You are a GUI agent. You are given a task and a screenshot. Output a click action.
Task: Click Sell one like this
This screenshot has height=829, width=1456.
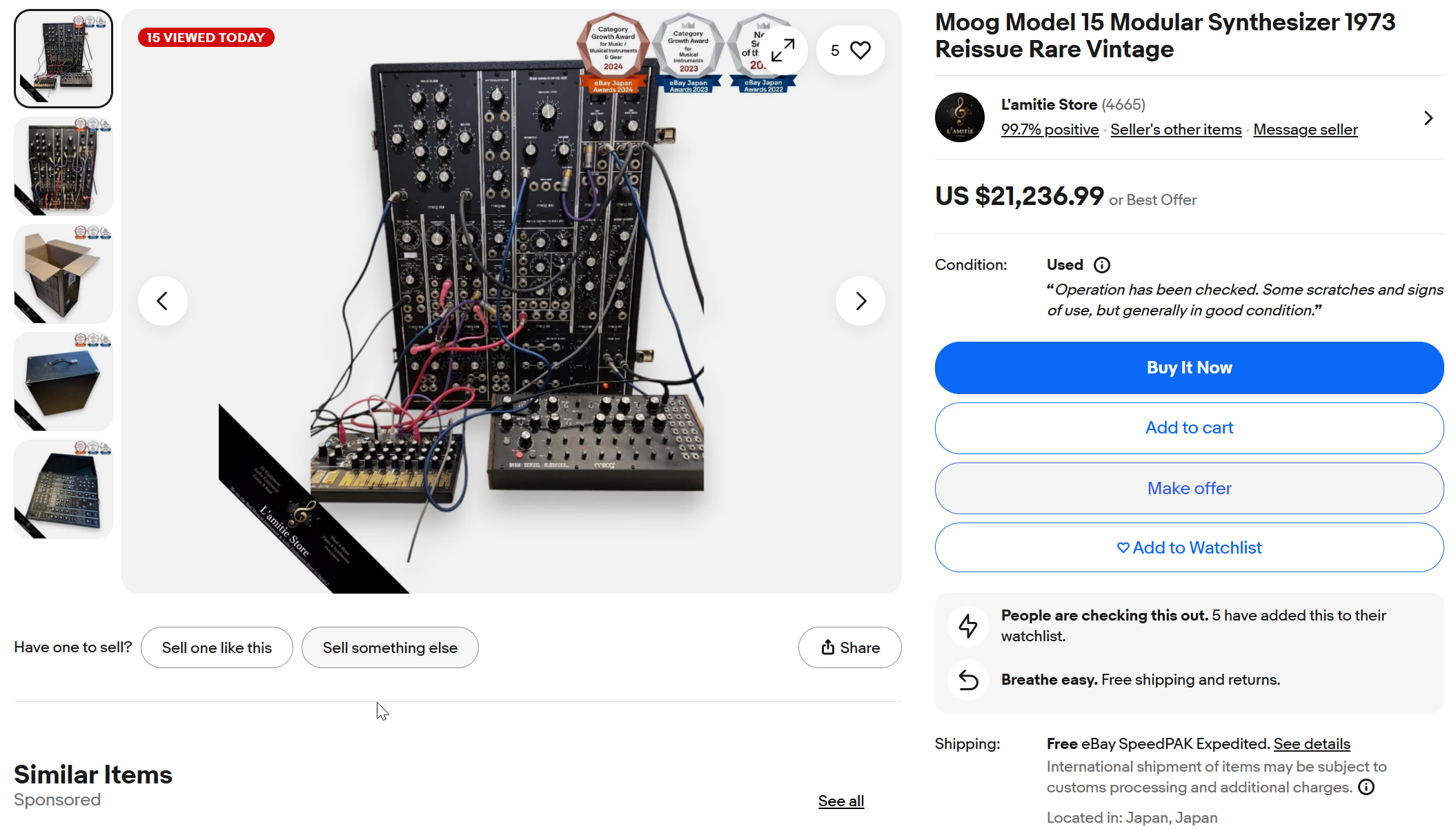[x=217, y=647]
